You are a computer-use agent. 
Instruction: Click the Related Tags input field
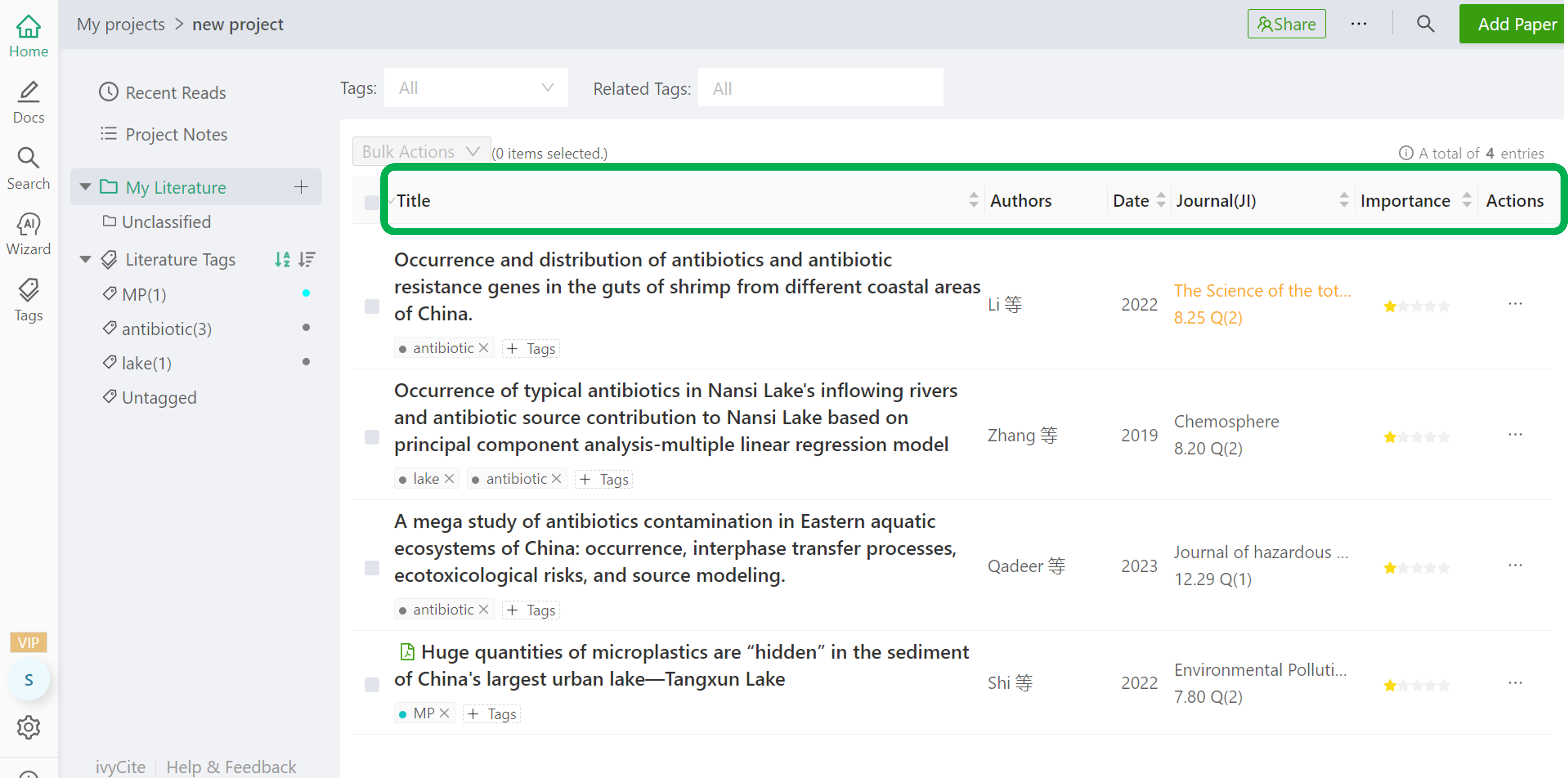(820, 88)
